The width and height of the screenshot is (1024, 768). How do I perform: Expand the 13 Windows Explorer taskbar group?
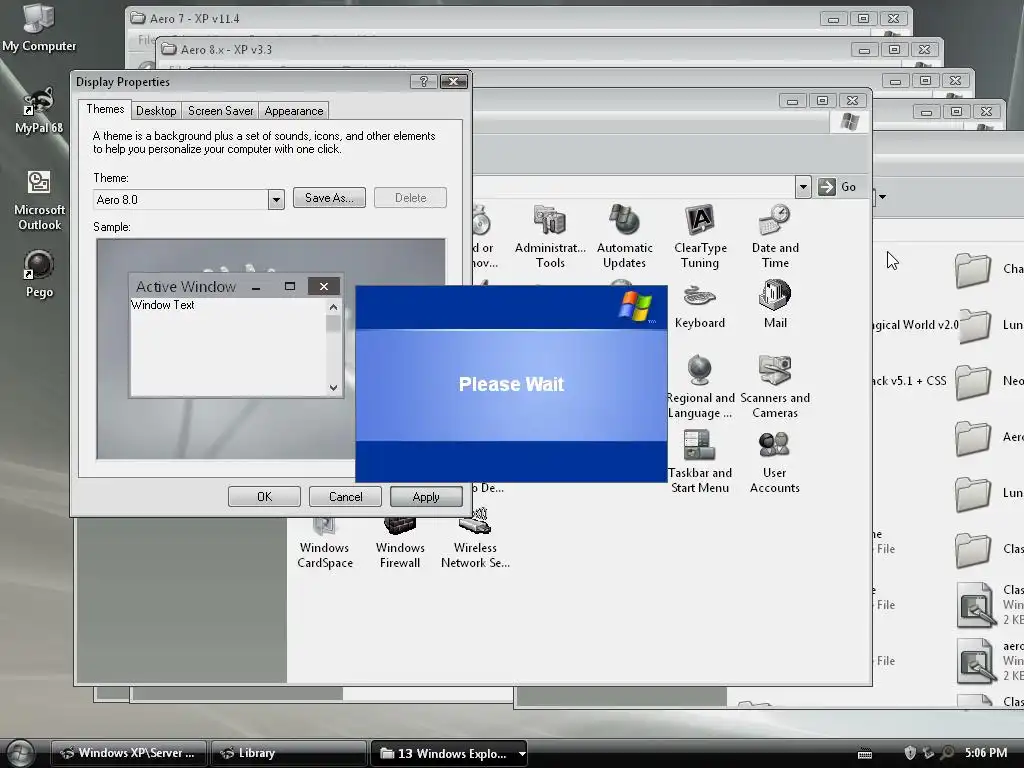pos(522,754)
